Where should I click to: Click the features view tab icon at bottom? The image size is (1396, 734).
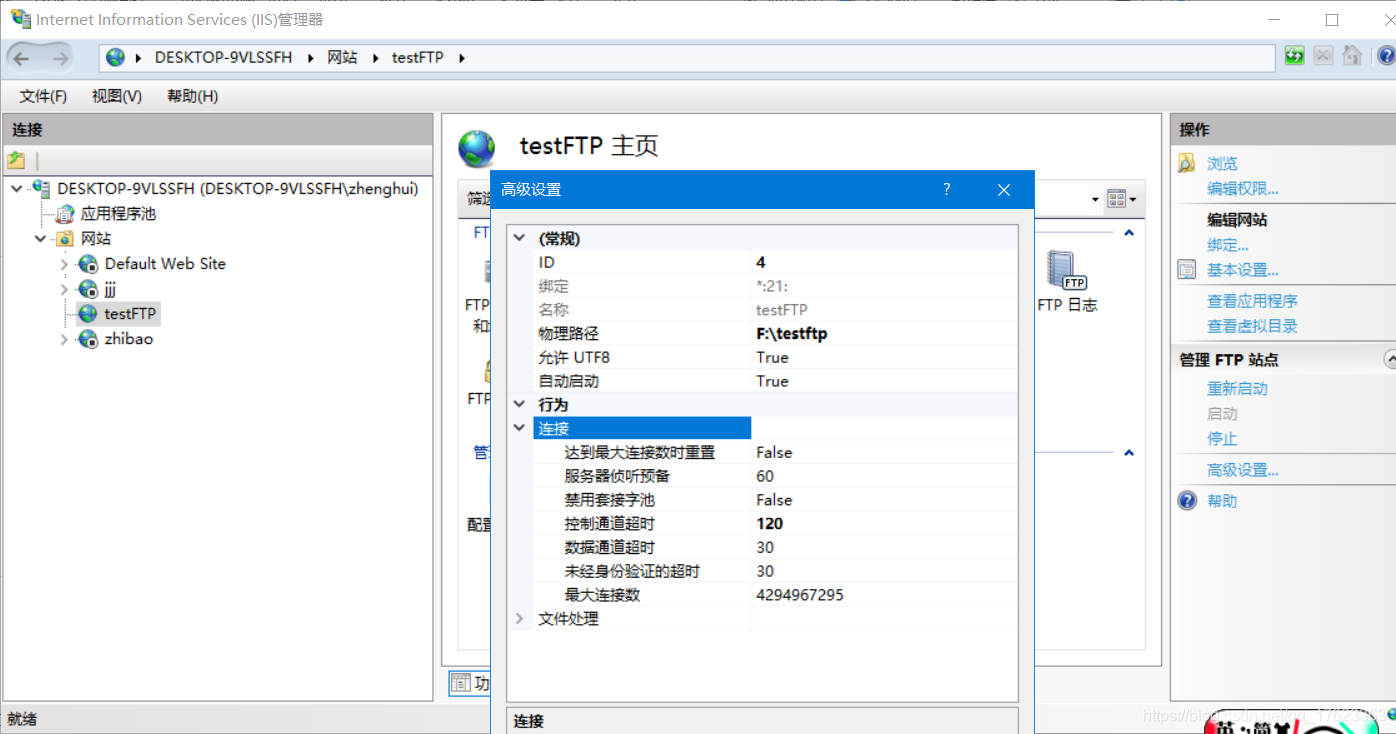tap(460, 683)
